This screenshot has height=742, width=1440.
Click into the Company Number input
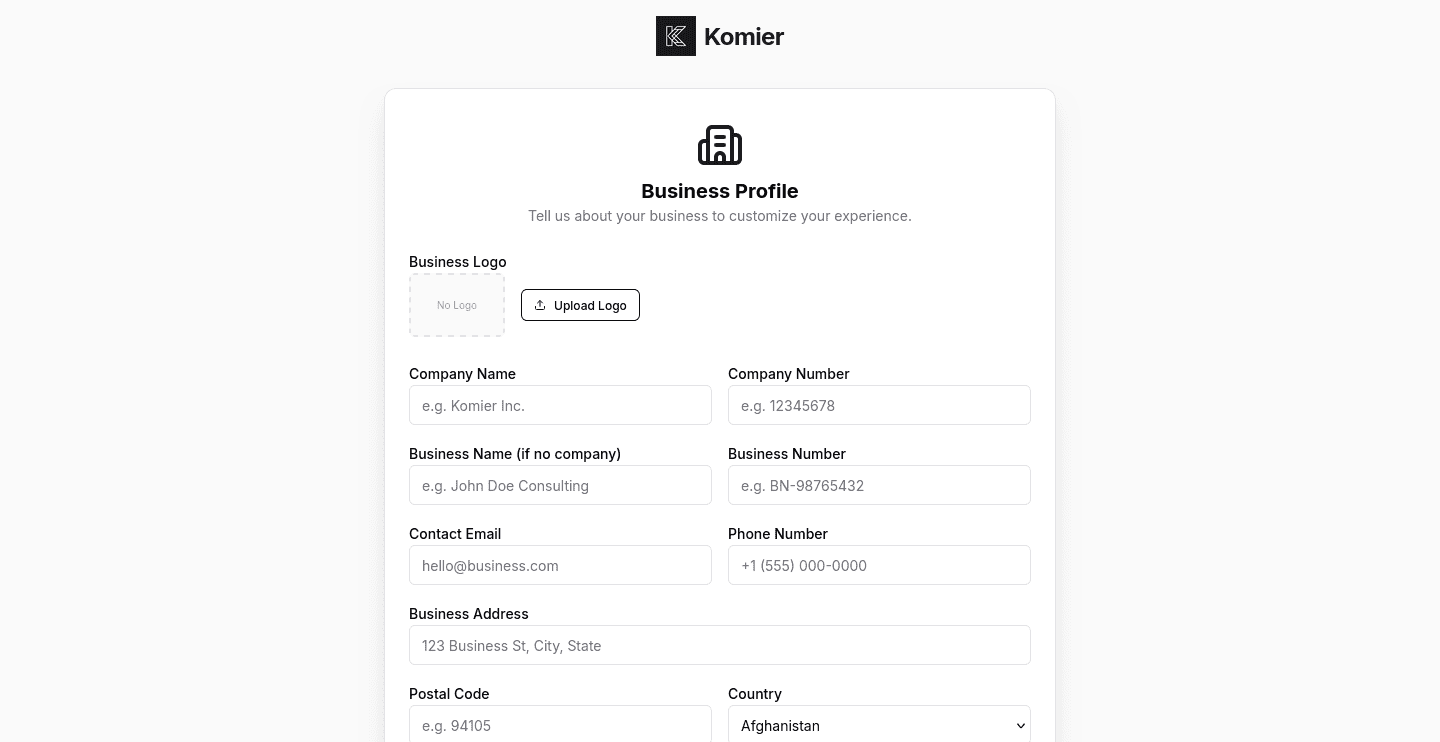click(879, 405)
